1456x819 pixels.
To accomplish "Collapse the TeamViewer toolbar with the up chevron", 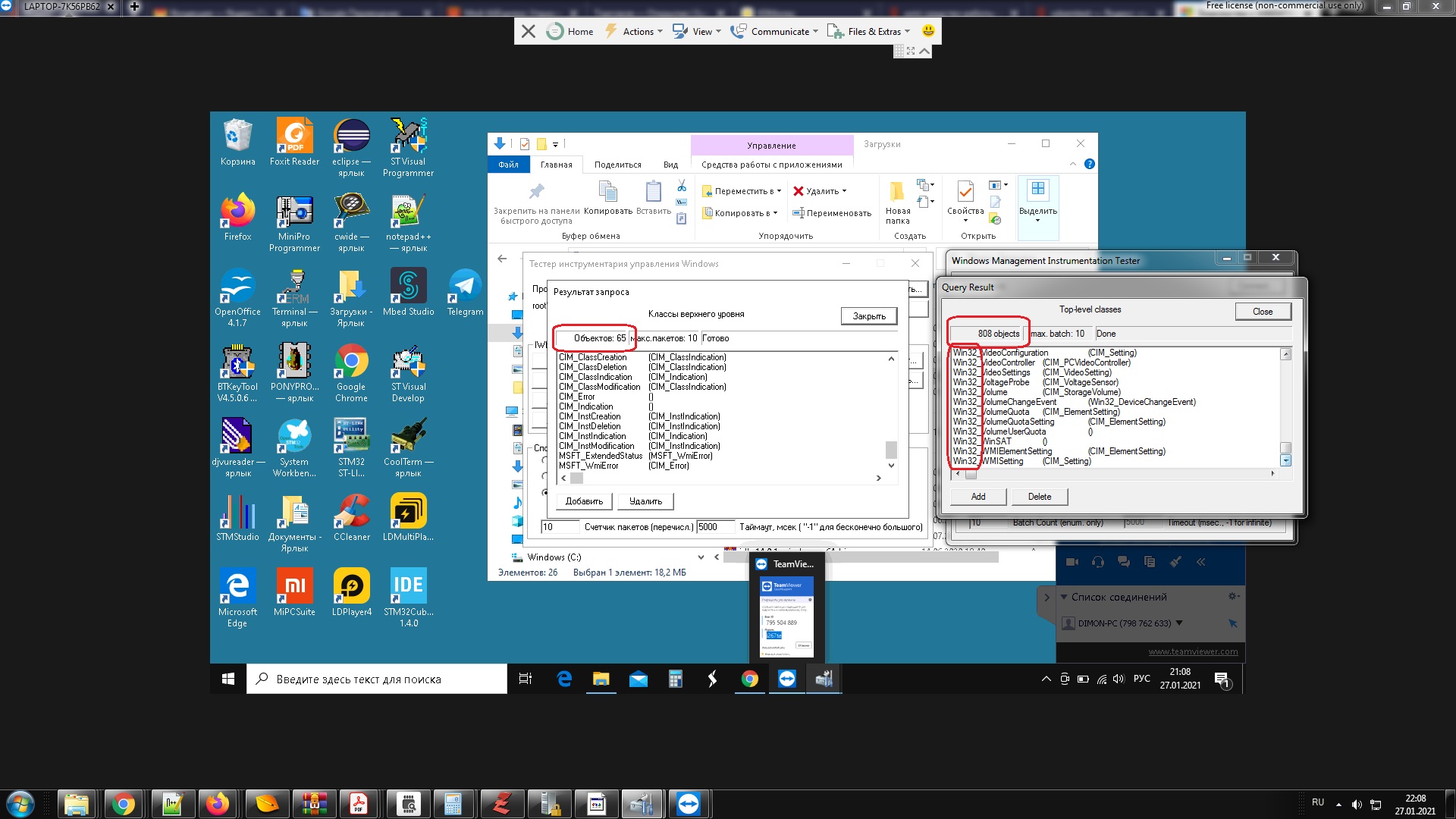I will pos(924,51).
